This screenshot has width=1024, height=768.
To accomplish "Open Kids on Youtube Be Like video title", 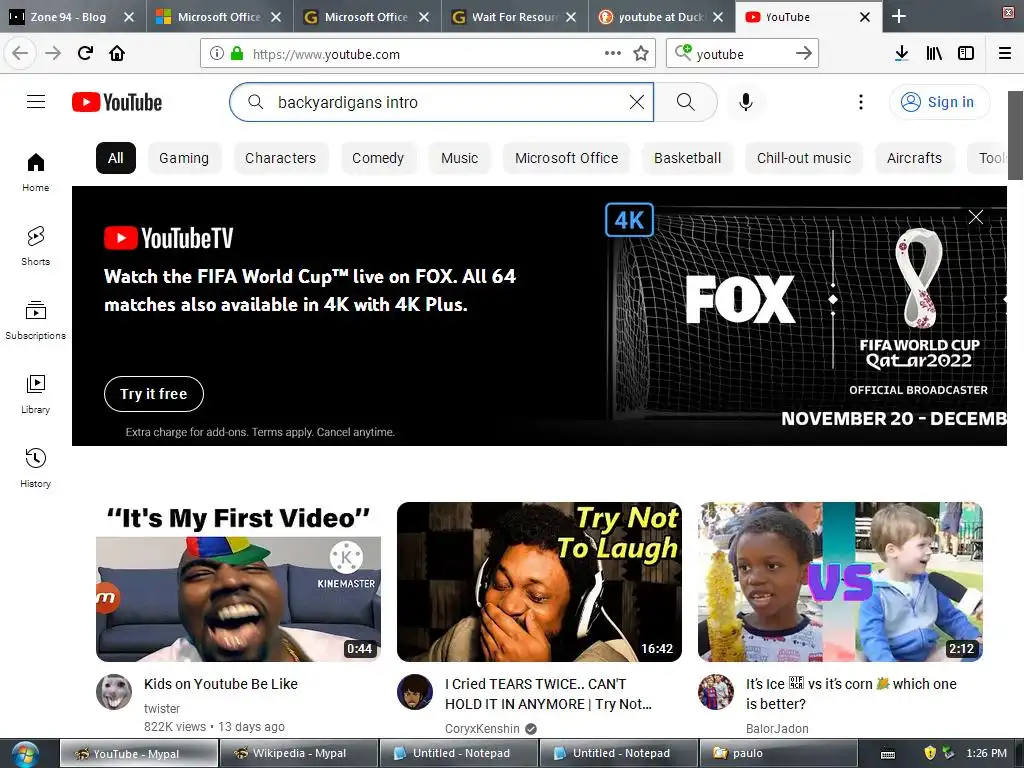I will pos(221,684).
